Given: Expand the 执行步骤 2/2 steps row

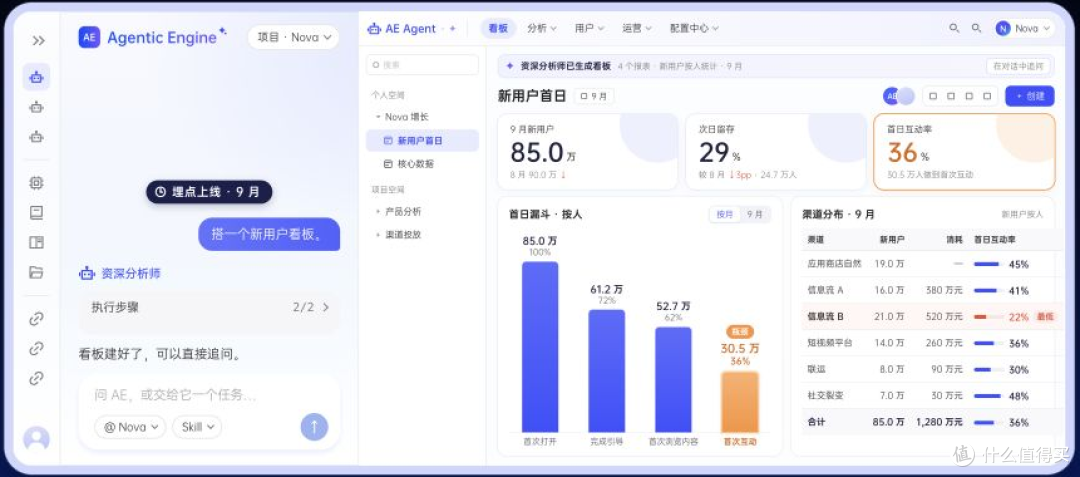Looking at the screenshot, I should (210, 307).
